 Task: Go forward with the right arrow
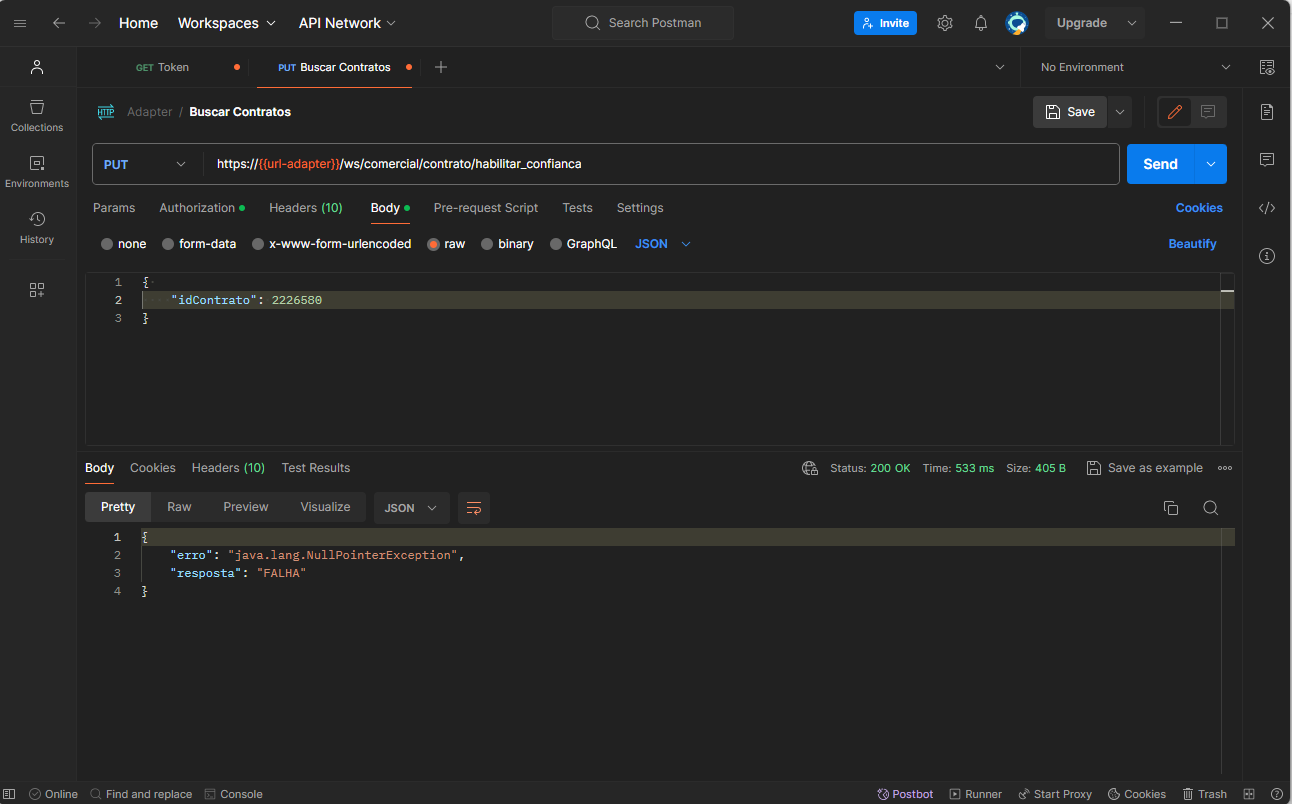[95, 23]
